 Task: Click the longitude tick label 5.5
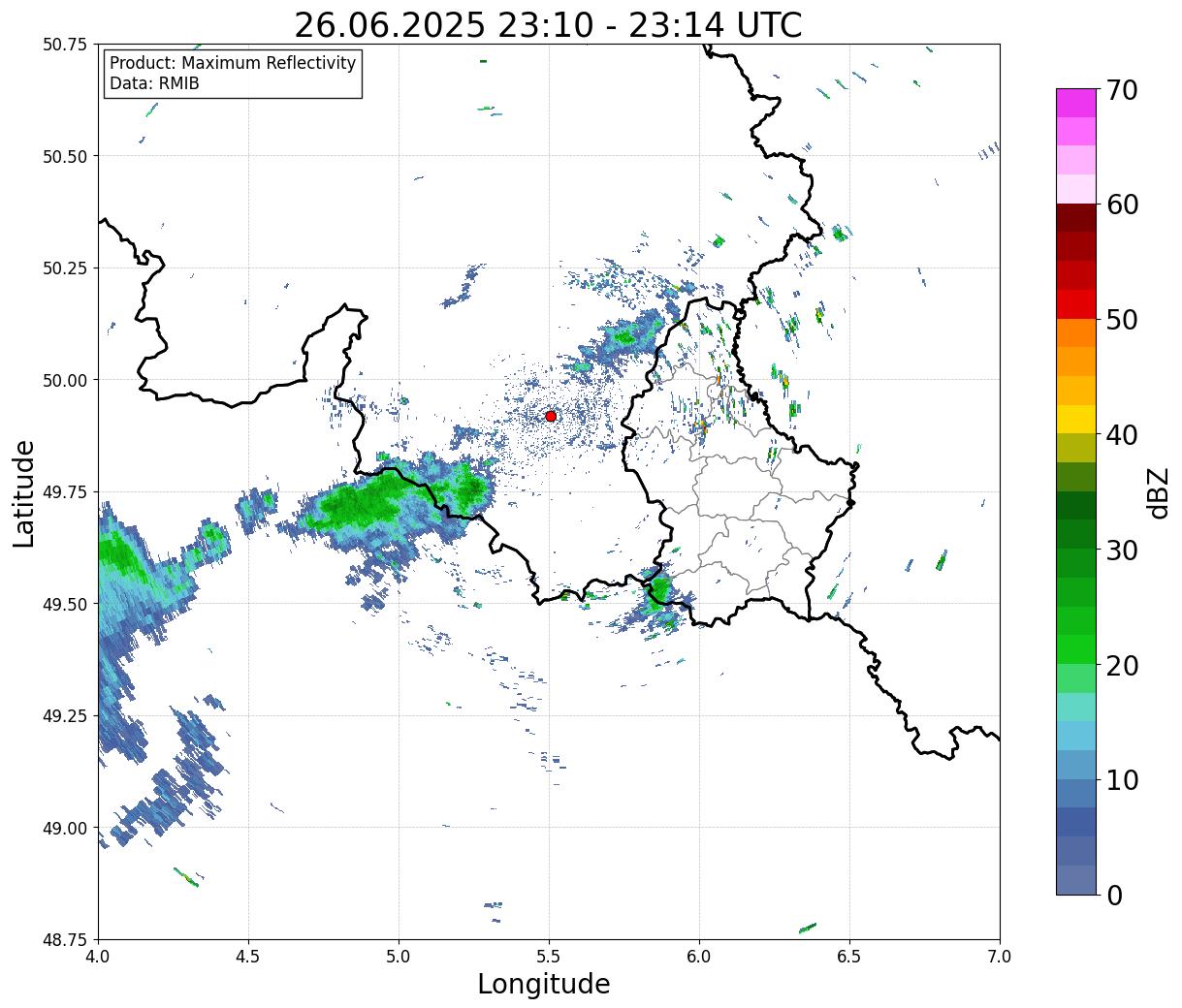549,957
